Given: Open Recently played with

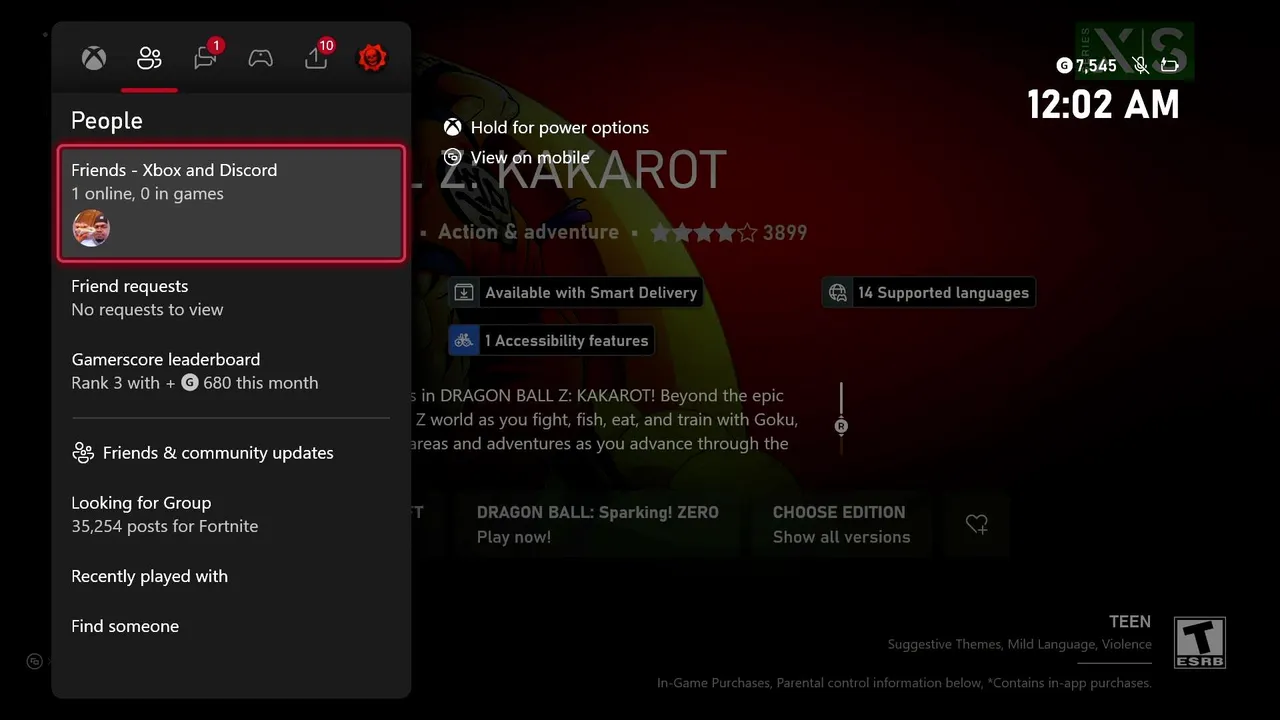Looking at the screenshot, I should (231, 576).
